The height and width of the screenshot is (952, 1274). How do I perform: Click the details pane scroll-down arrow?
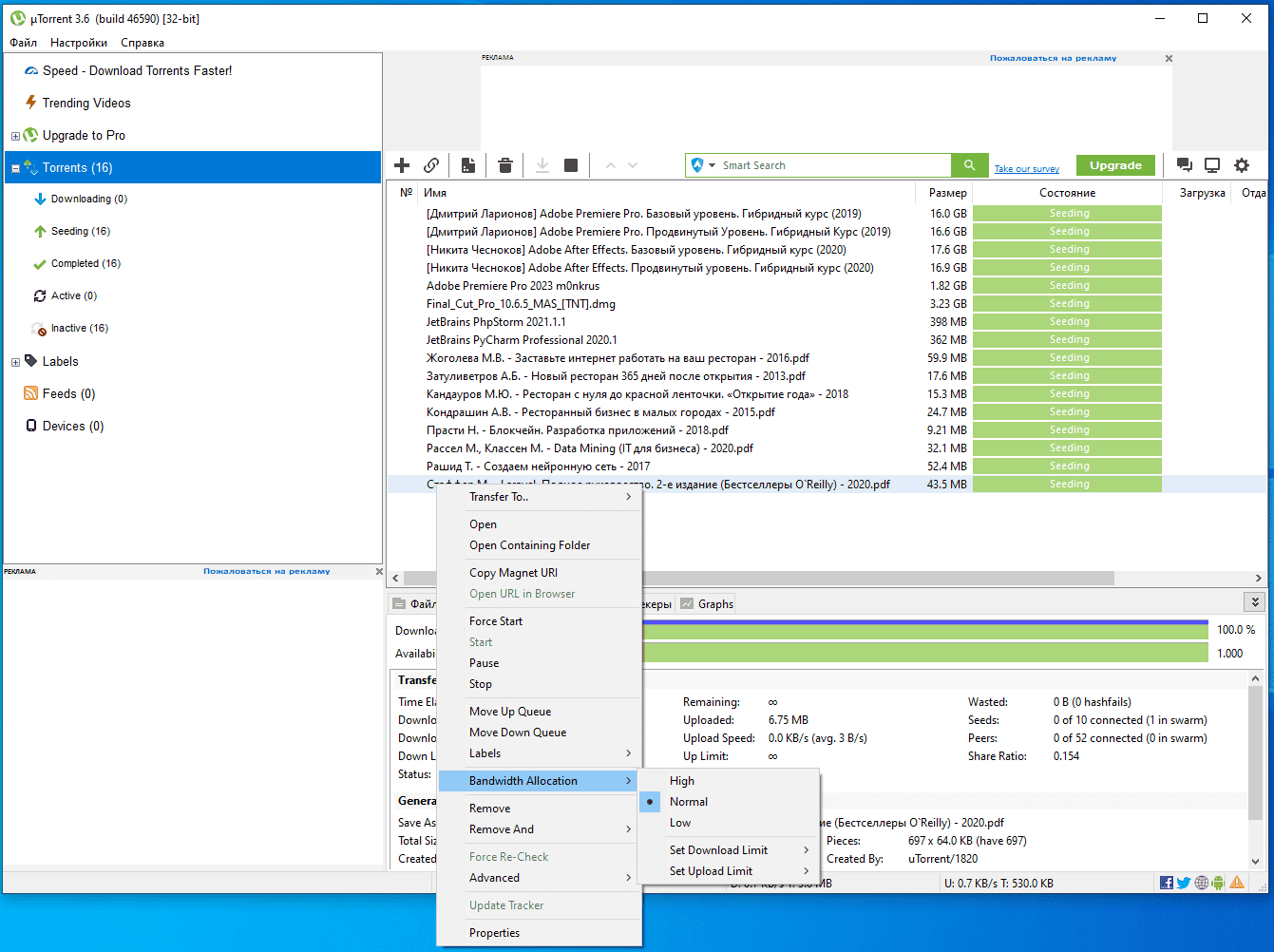1256,861
